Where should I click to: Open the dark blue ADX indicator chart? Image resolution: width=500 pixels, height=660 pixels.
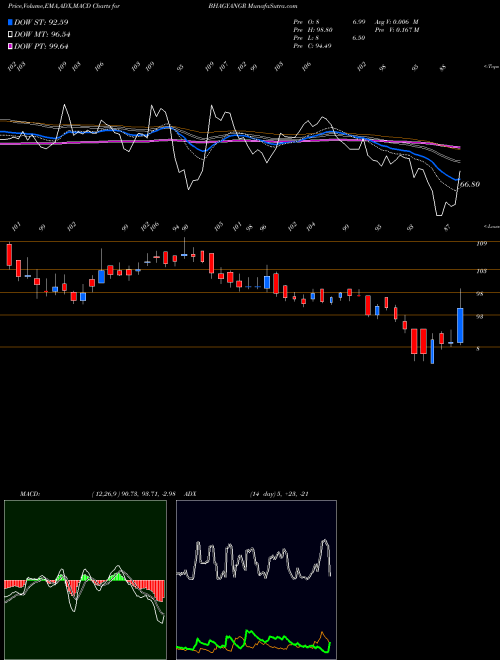(256, 580)
